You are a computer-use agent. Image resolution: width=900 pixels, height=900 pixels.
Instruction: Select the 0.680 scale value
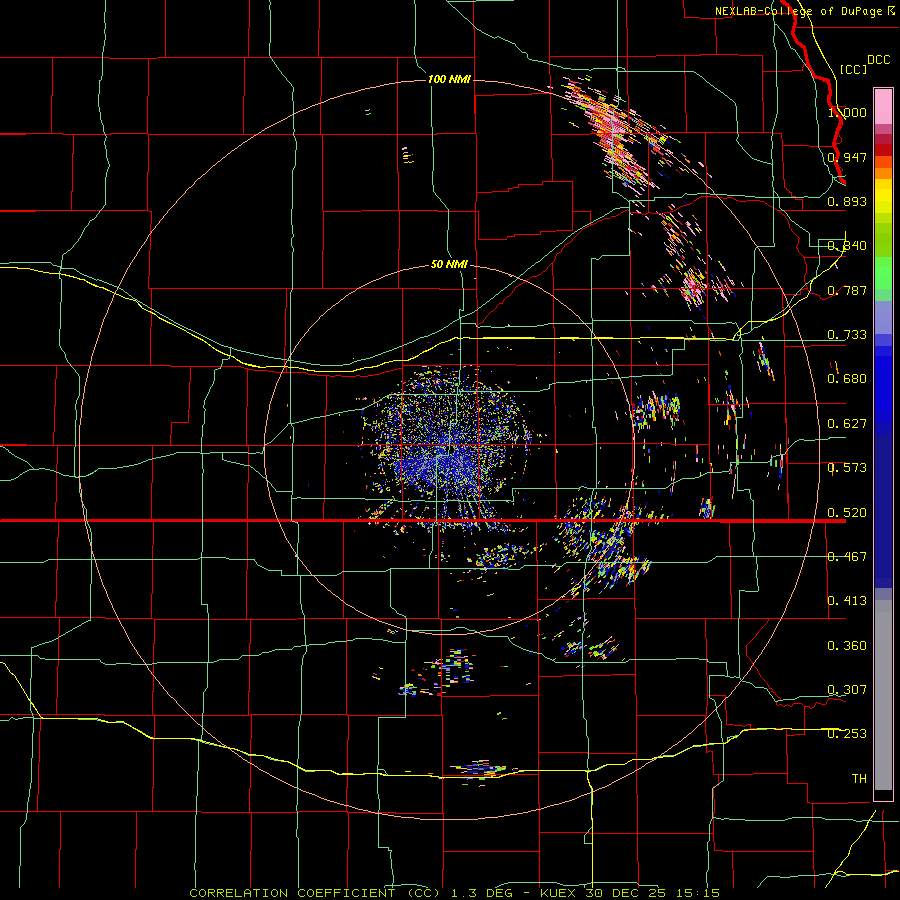(847, 379)
